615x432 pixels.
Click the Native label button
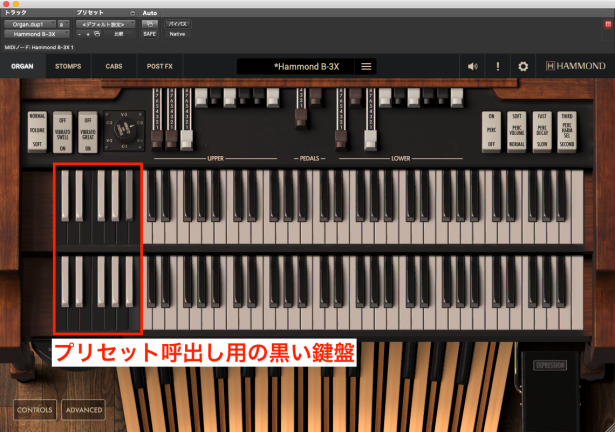[x=177, y=34]
